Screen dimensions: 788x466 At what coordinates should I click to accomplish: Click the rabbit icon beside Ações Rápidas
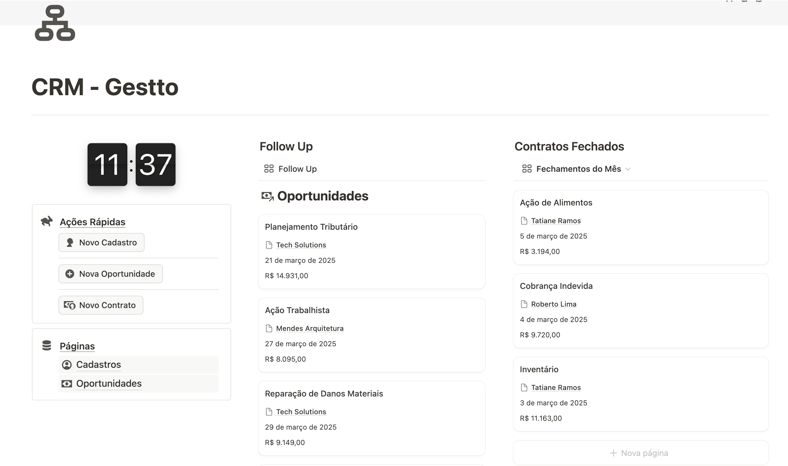pos(47,221)
